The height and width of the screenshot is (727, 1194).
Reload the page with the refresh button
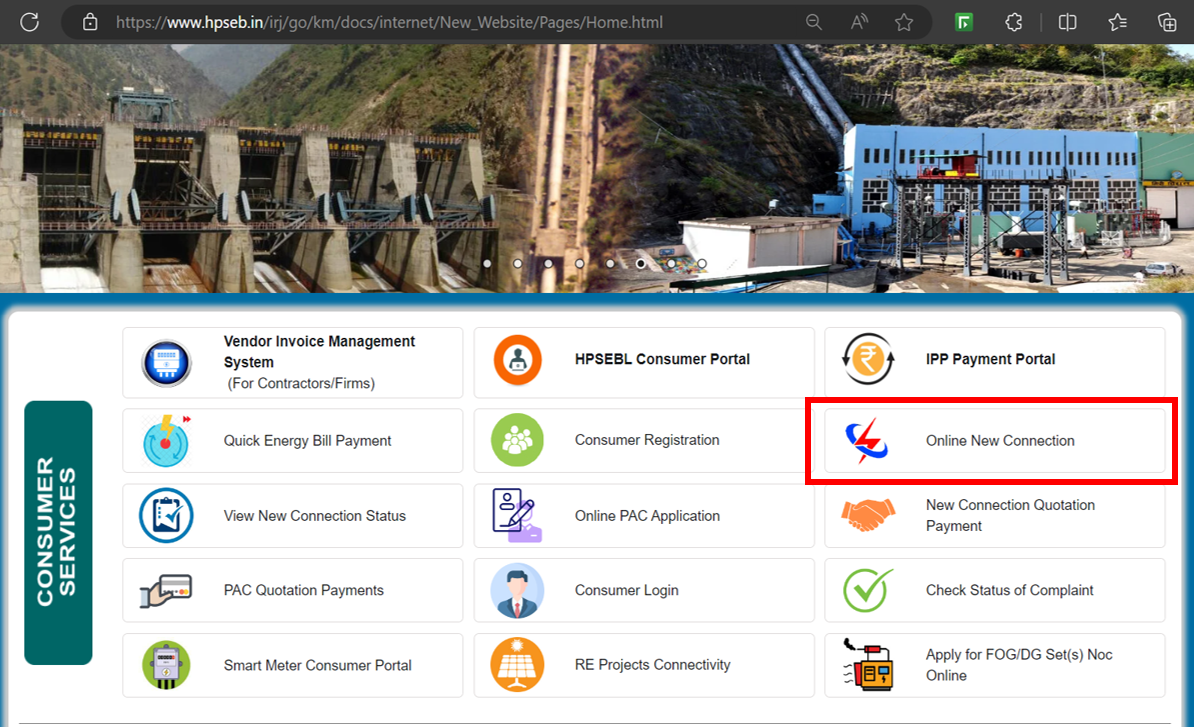pyautogui.click(x=29, y=21)
